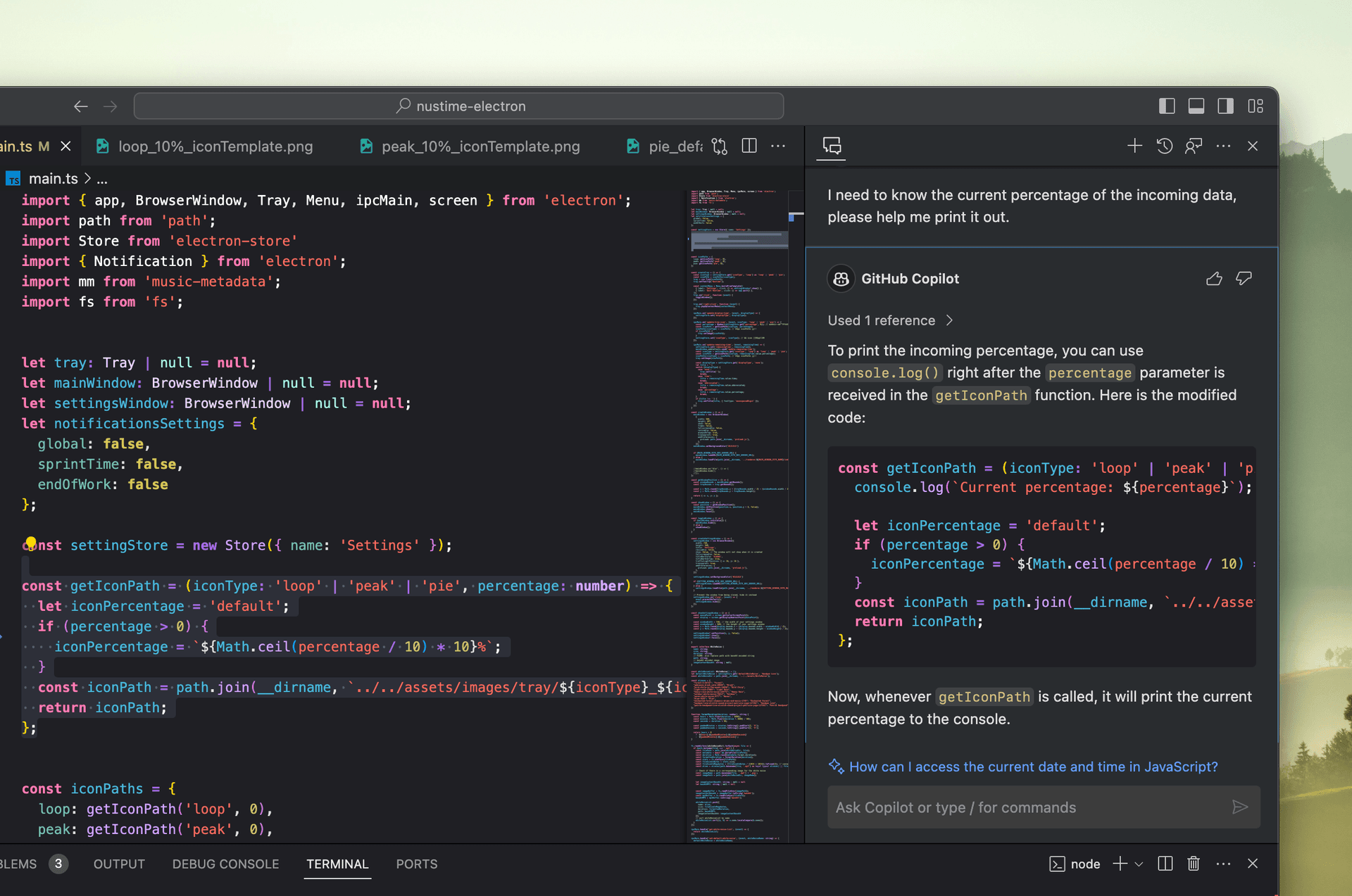The image size is (1352, 896).
Task: Delete the terminal with the trash icon
Action: click(1194, 864)
